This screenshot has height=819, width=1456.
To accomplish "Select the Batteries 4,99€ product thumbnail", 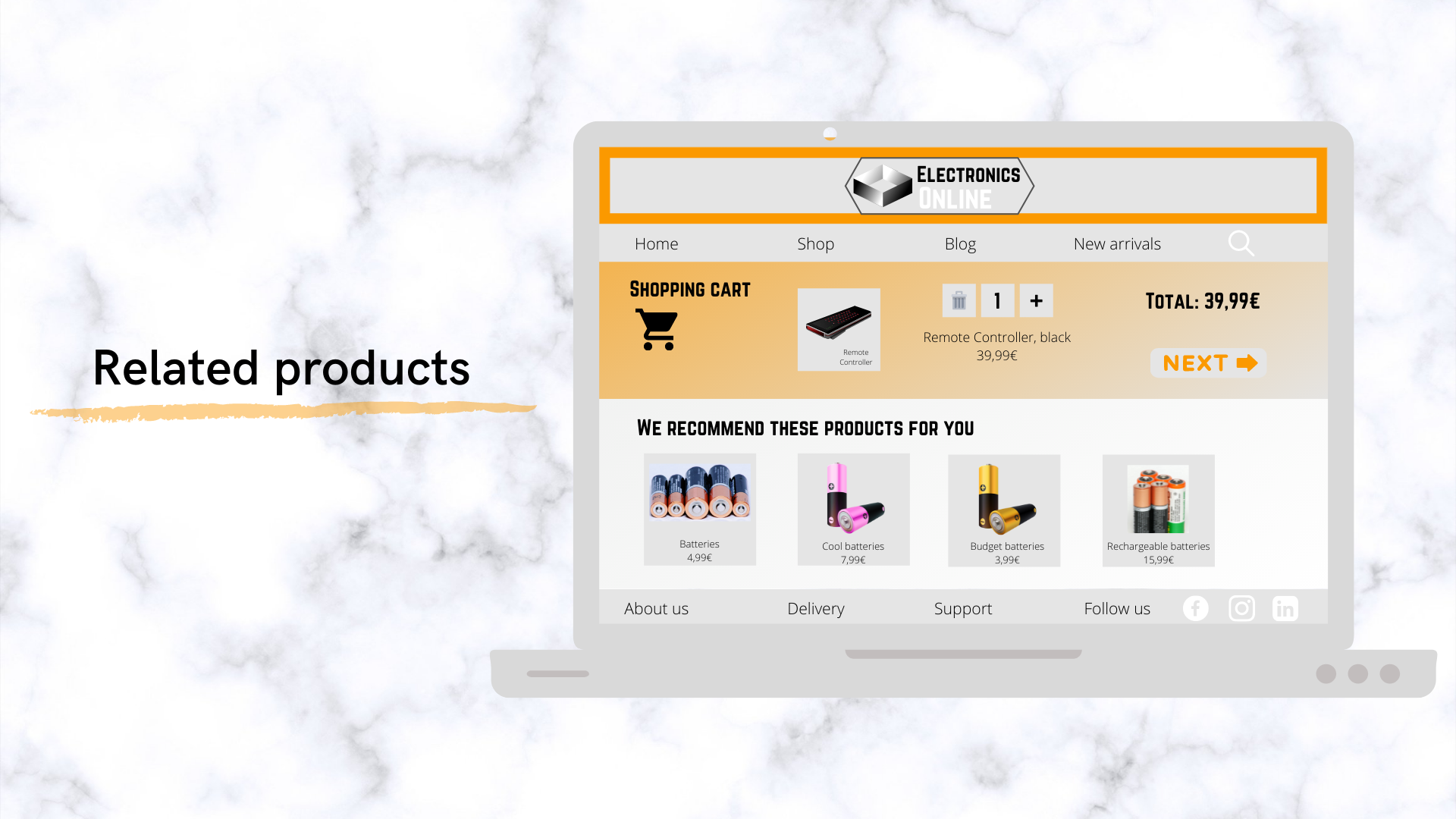I will point(700,510).
